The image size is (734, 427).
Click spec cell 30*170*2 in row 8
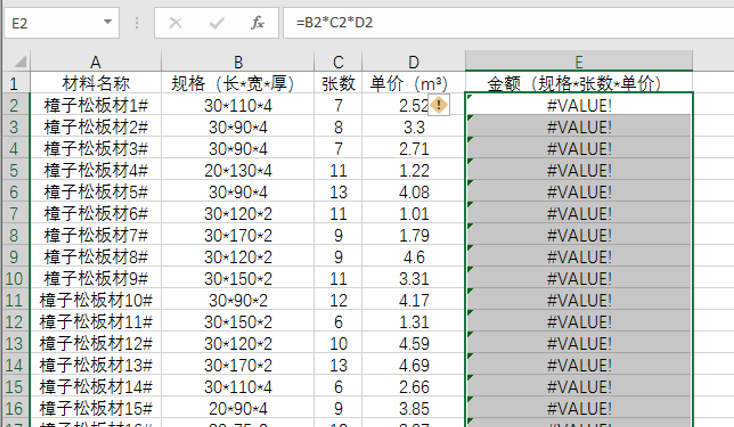coord(238,235)
